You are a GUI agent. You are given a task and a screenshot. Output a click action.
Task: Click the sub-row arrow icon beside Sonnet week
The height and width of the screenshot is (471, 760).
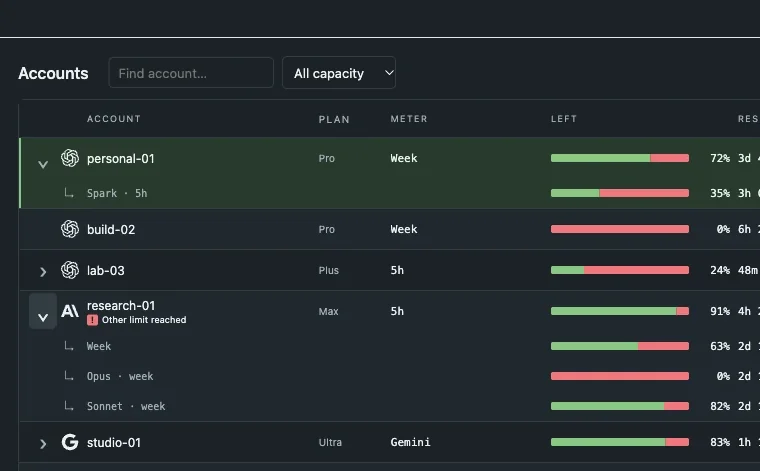coord(69,406)
